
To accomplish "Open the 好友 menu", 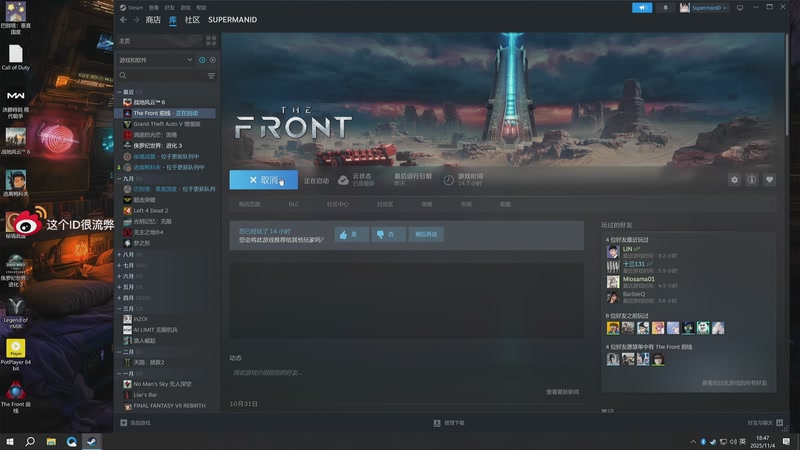I will point(169,8).
